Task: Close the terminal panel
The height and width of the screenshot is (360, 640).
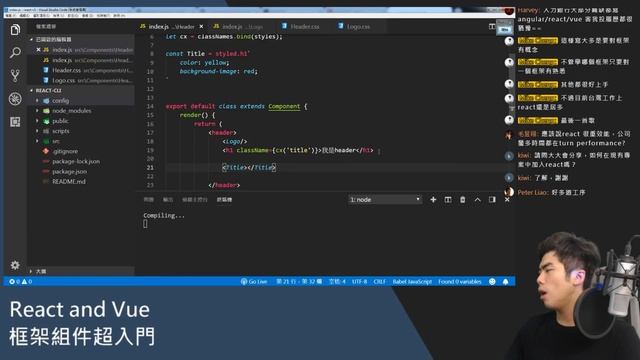Action: [x=507, y=200]
